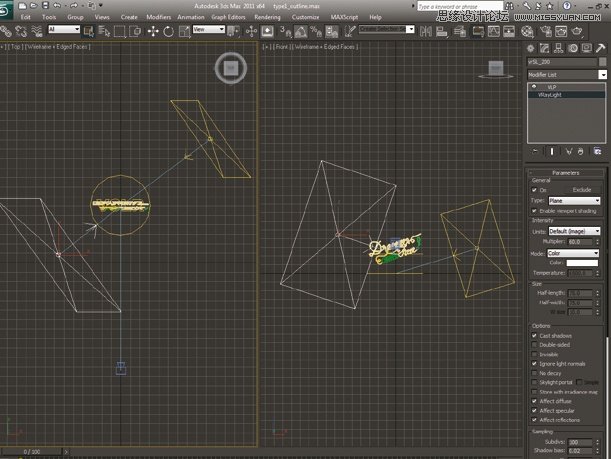Expand the Modifier List dropdown

tap(603, 74)
